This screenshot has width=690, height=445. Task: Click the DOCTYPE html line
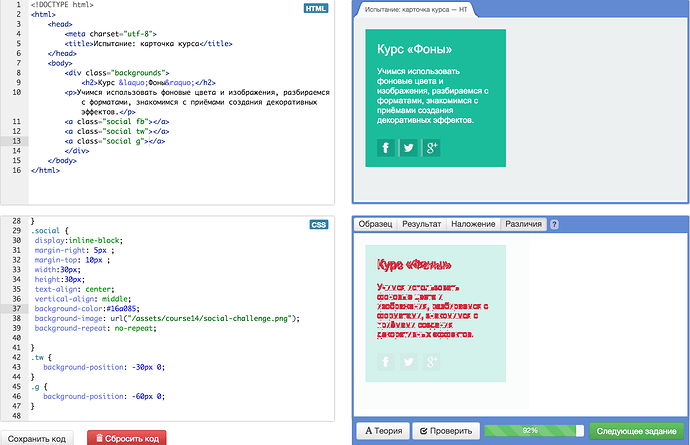click(x=62, y=5)
